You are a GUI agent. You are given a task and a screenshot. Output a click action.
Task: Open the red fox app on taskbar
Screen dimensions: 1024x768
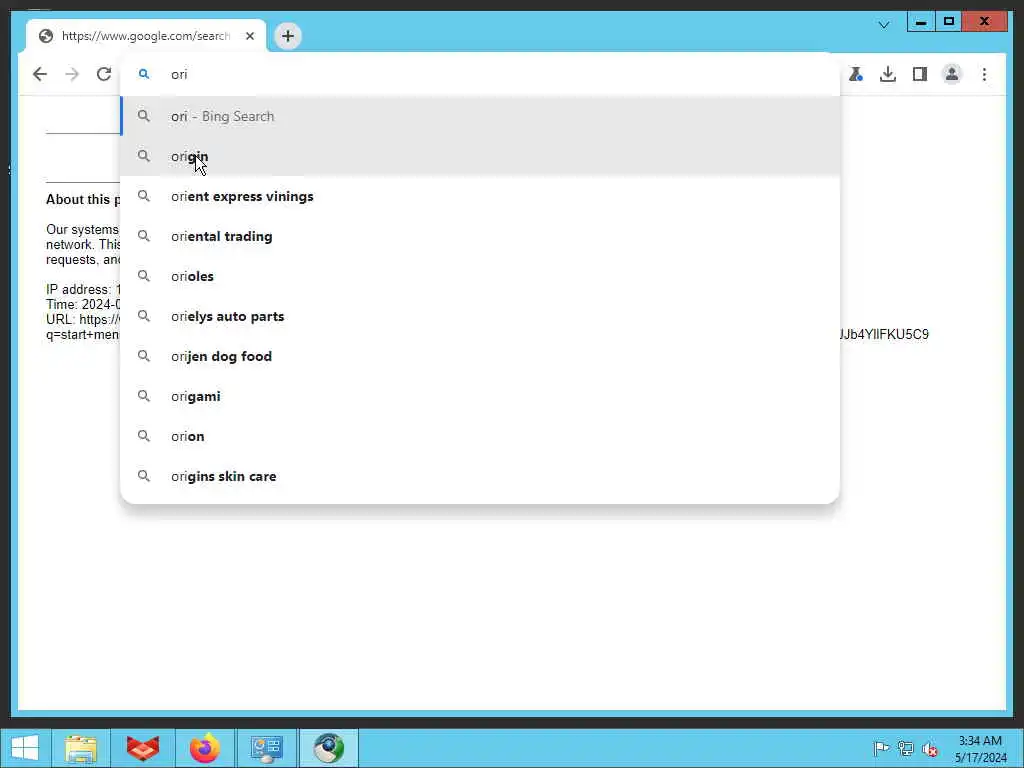click(x=143, y=748)
